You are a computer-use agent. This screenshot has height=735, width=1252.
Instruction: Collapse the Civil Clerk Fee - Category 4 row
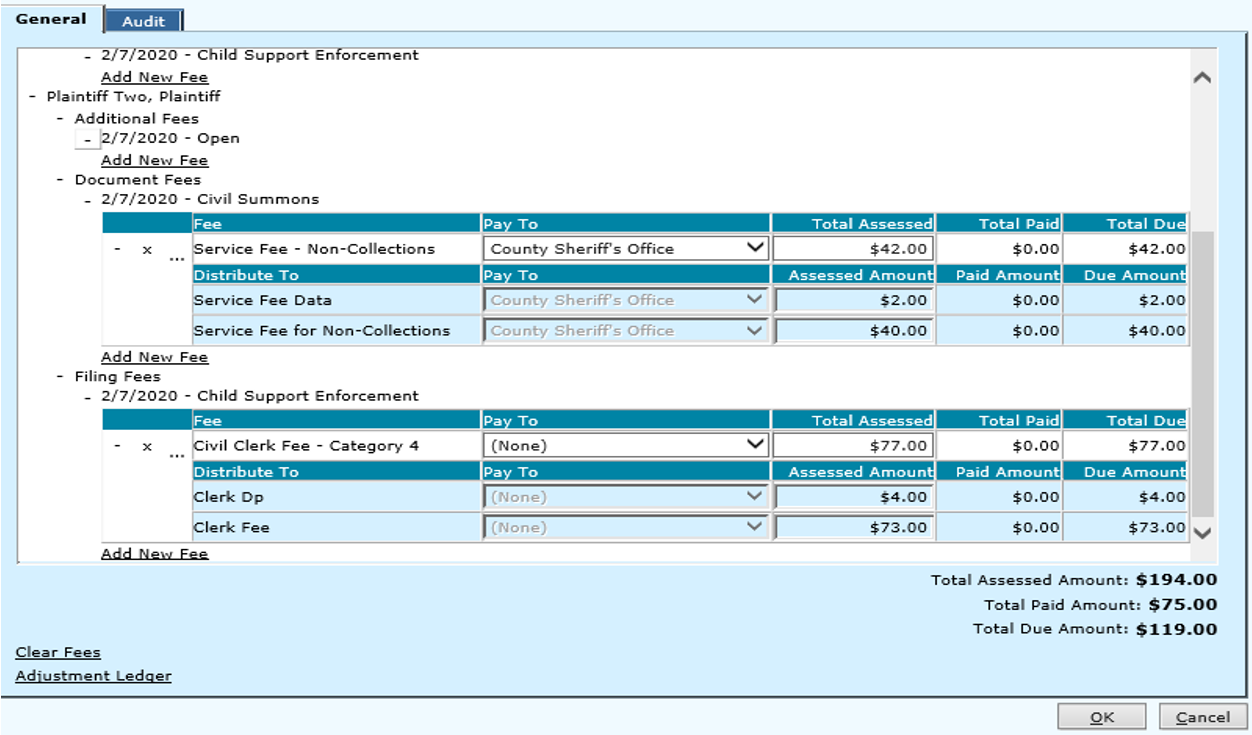(x=118, y=447)
